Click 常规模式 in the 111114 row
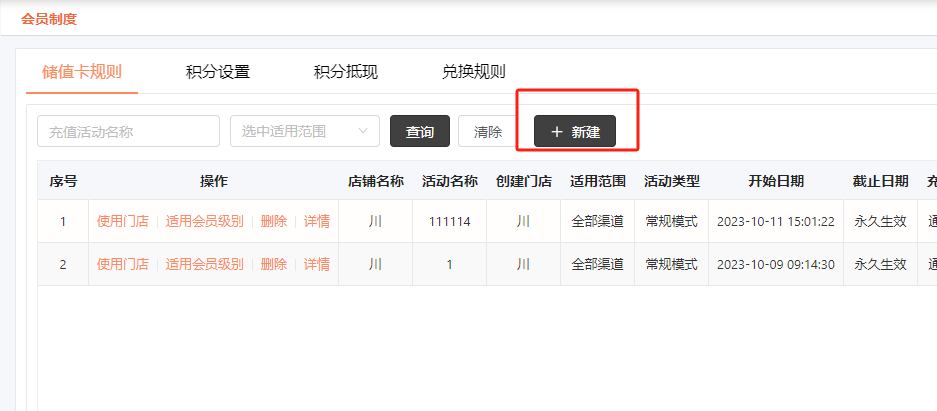 click(x=672, y=222)
